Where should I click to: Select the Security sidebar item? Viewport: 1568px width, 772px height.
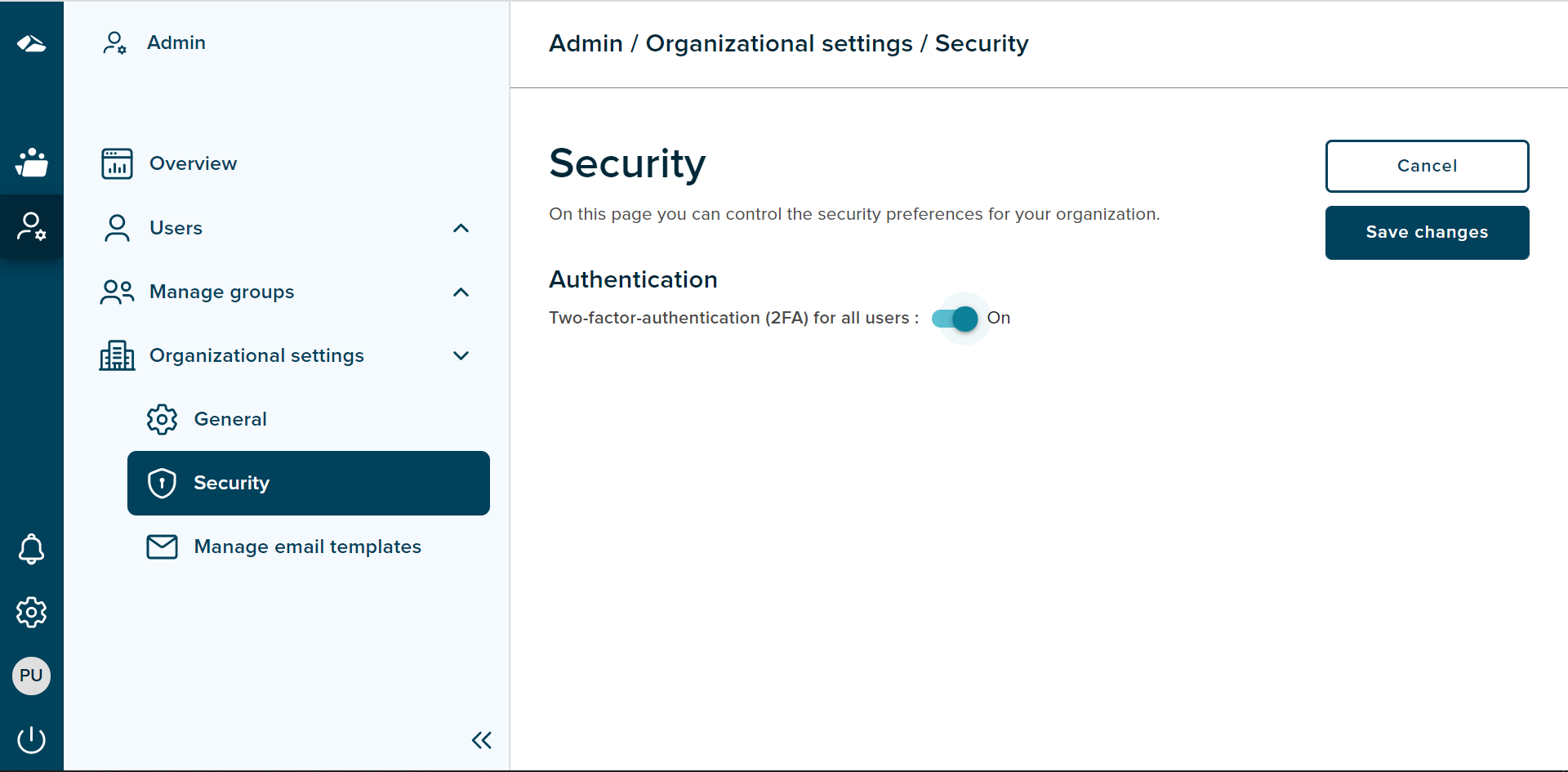click(x=308, y=483)
